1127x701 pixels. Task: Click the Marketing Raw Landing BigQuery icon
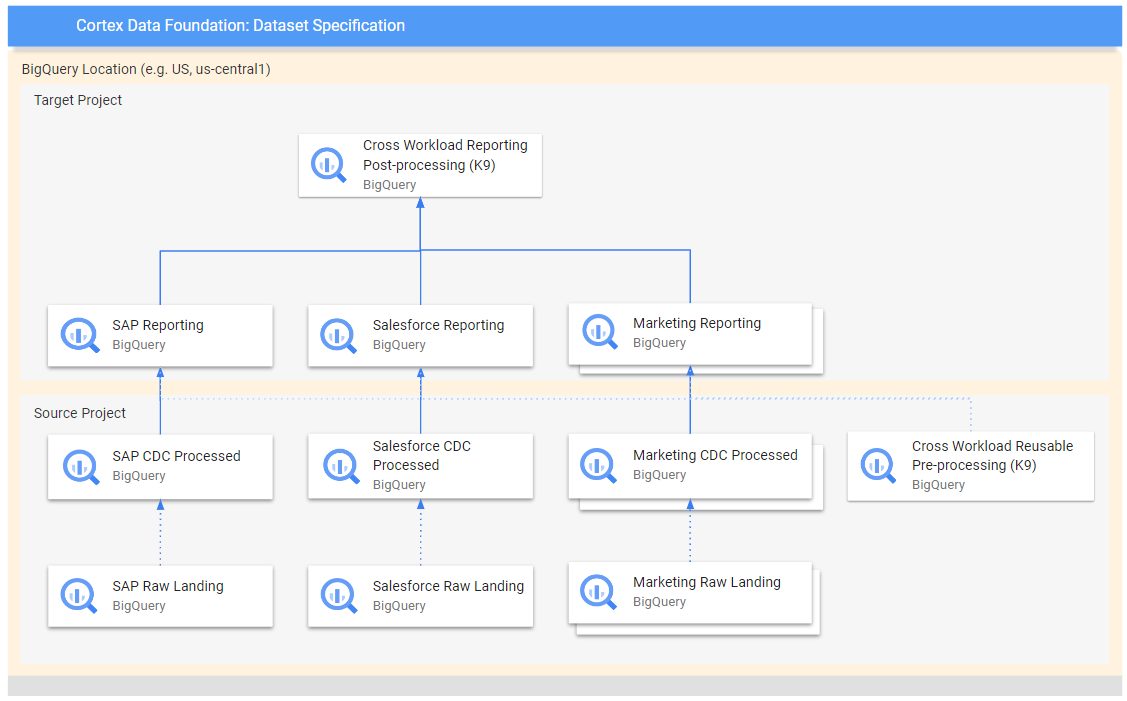click(599, 592)
